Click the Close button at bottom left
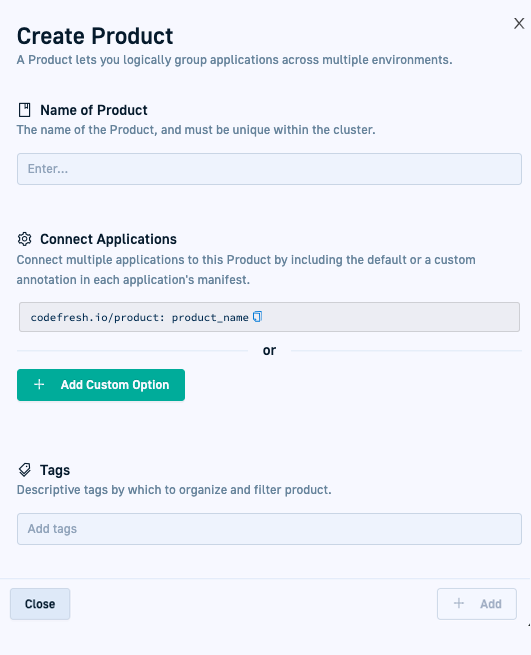 (40, 604)
